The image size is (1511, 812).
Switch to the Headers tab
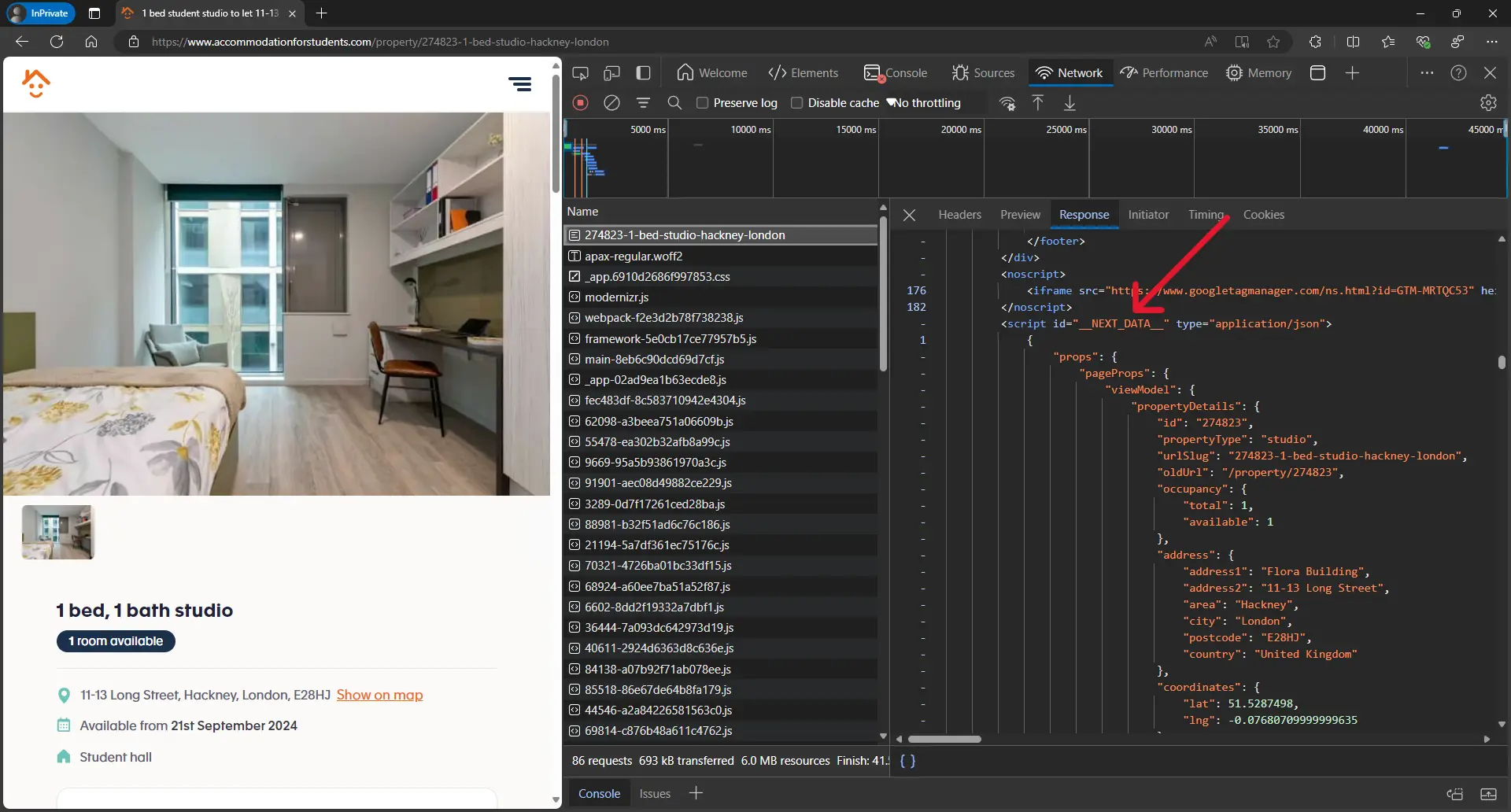[959, 215]
